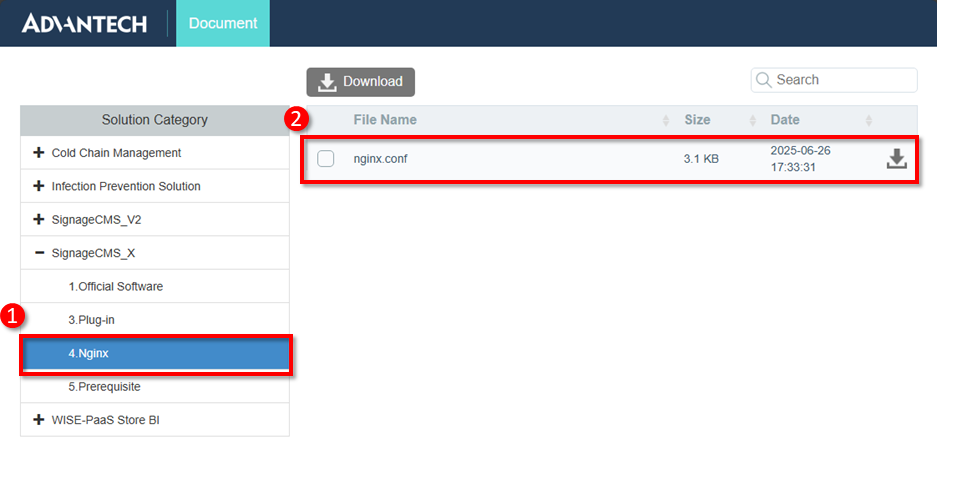Click the Date column sort arrows

click(868, 121)
